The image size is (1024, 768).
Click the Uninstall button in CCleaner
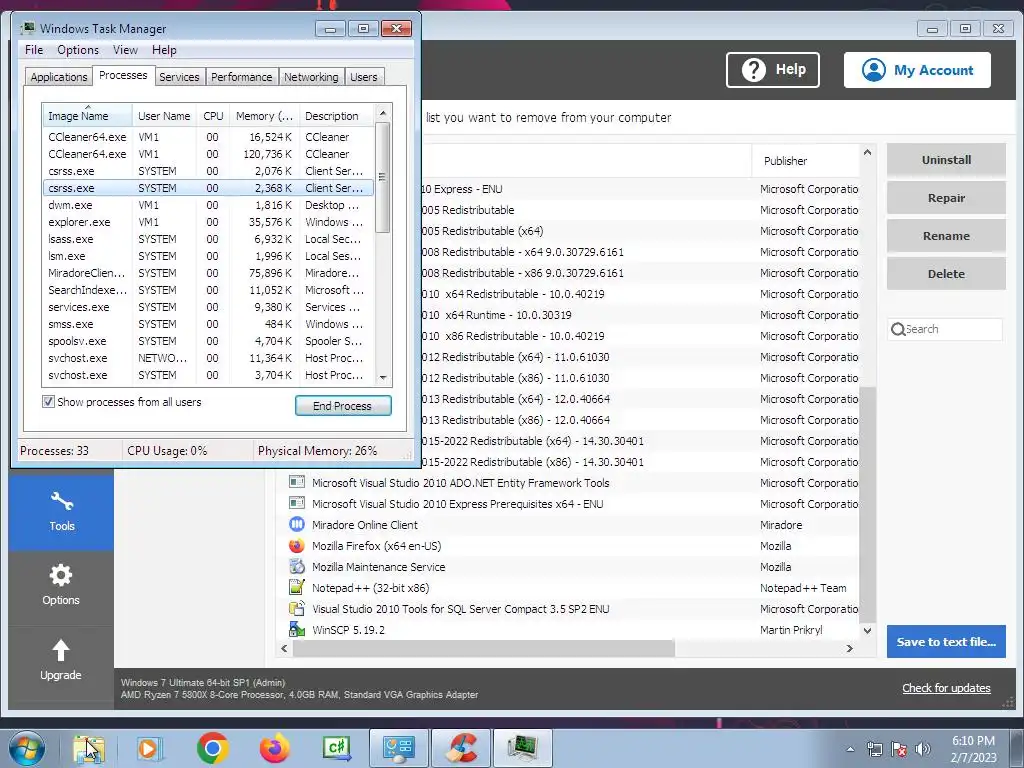click(946, 160)
